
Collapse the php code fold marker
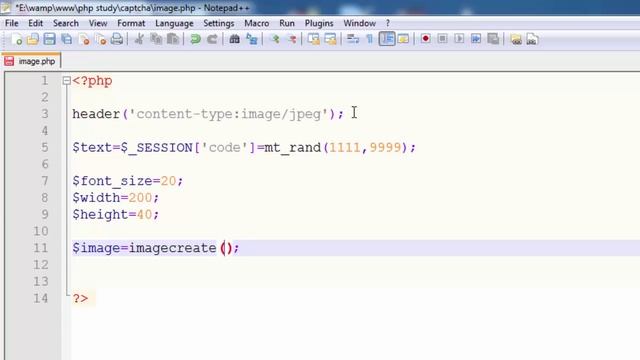coord(67,81)
